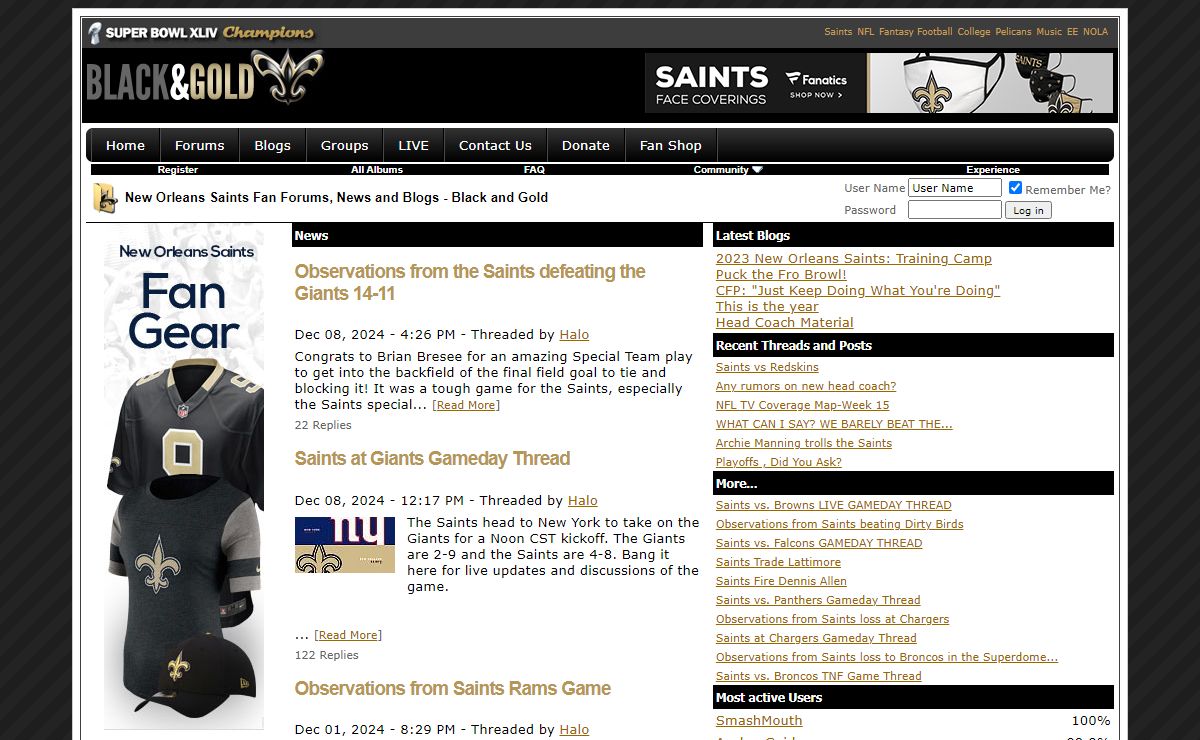Screen dimensions: 1200x740
Task: Open the Saints Face Coverings Fanatics ad
Action: click(x=879, y=83)
